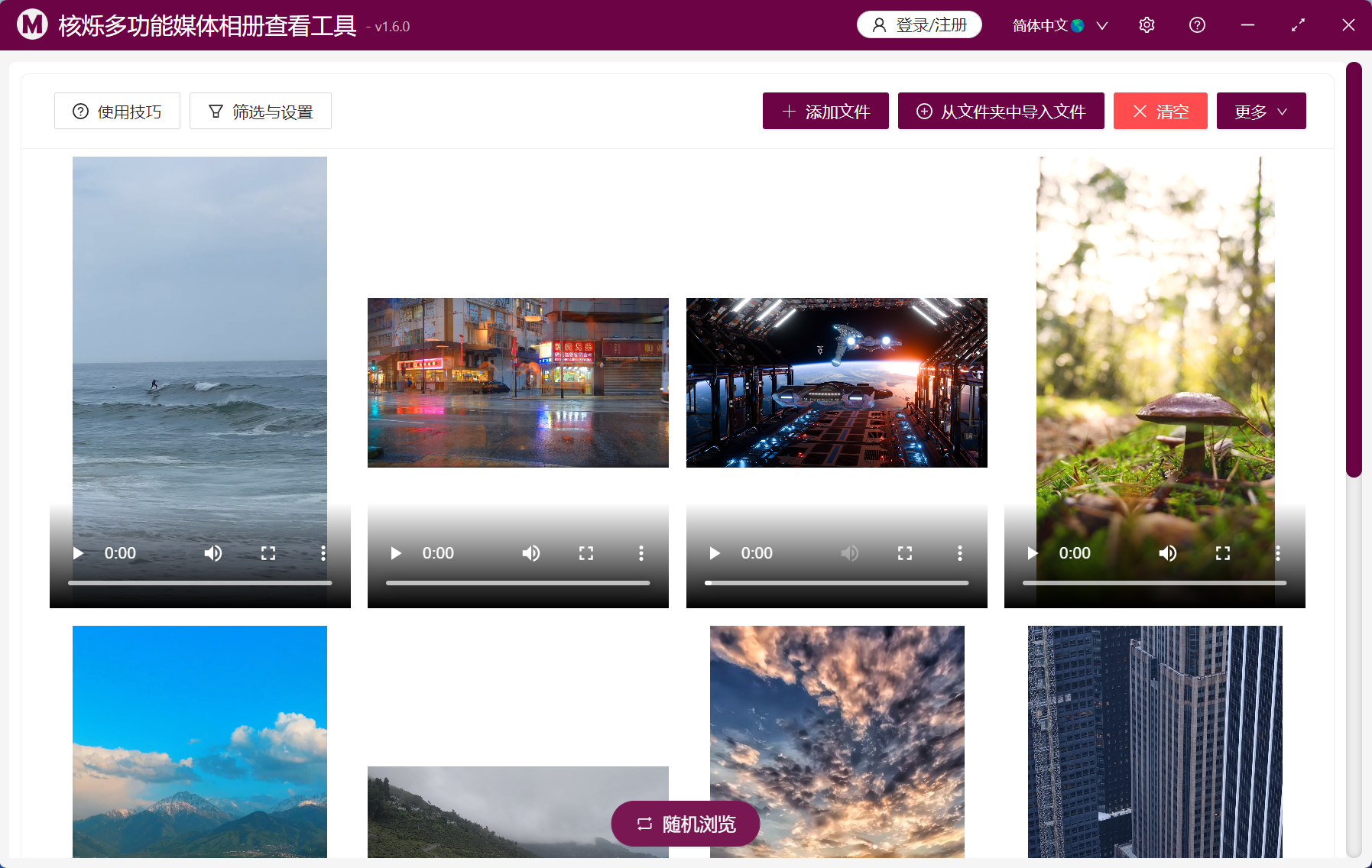Enter fullscreen on the spaceship video

(905, 552)
